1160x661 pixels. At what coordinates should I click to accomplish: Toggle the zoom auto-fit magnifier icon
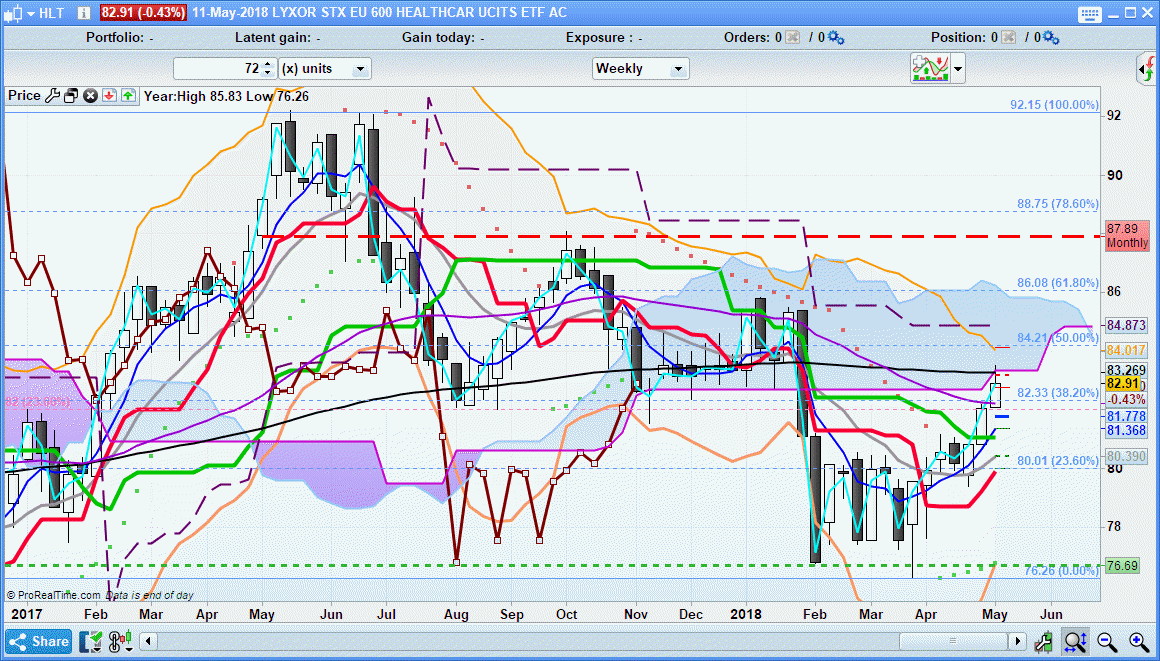tap(1075, 641)
